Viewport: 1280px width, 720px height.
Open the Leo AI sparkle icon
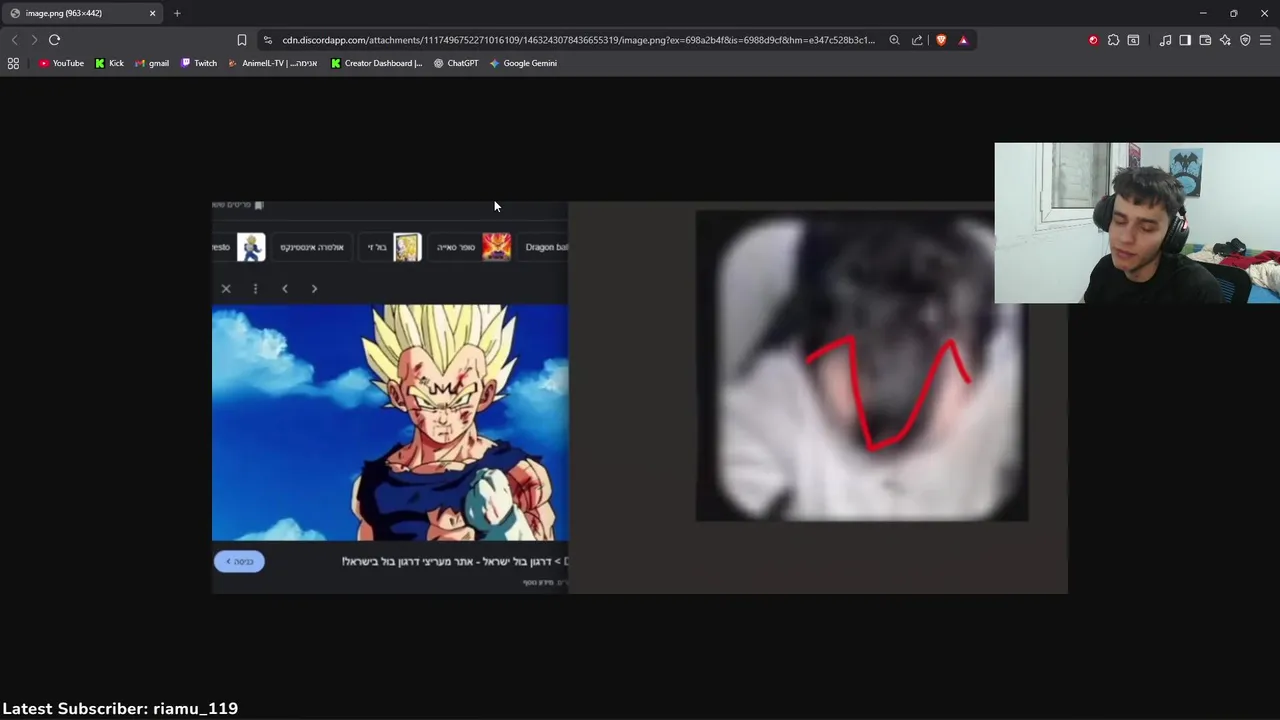click(x=1225, y=40)
